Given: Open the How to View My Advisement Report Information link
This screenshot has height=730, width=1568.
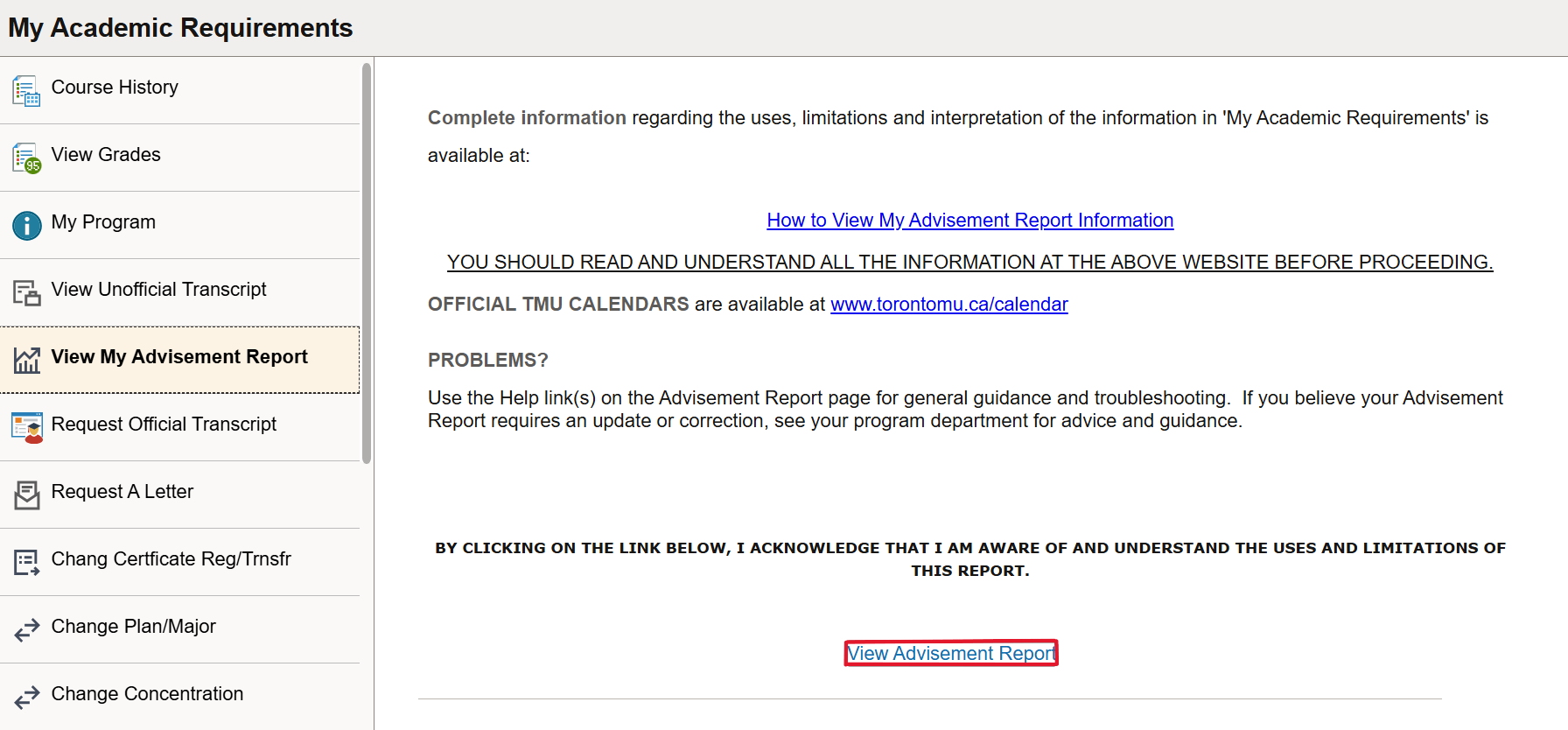Looking at the screenshot, I should pyautogui.click(x=969, y=220).
